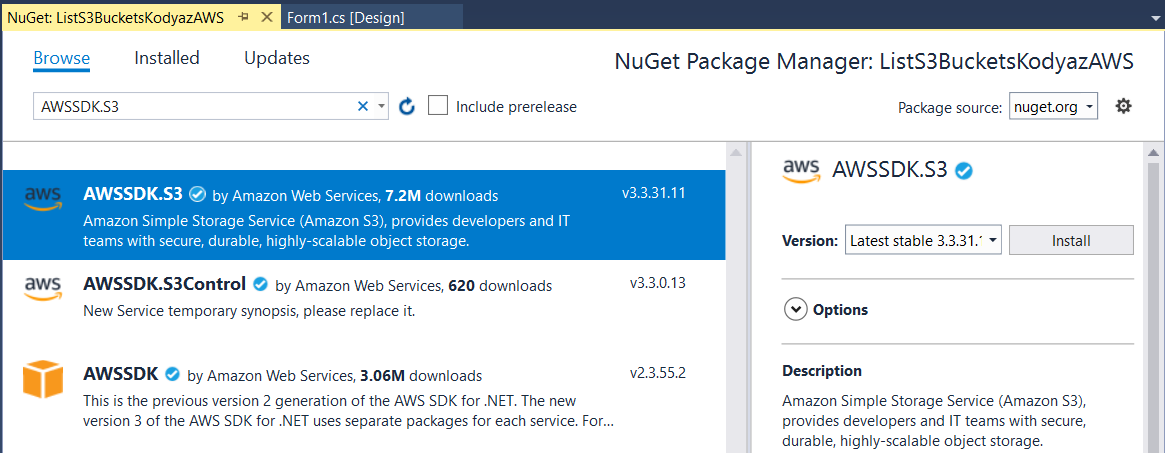Click the 3.06M downloads text
This screenshot has width=1165, height=453.
click(421, 375)
